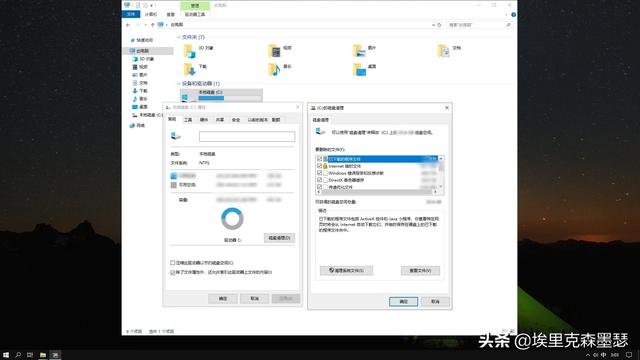The height and width of the screenshot is (360, 640).
Task: Click the up-arrow navigation icon in Explorer
Action: coord(153,25)
